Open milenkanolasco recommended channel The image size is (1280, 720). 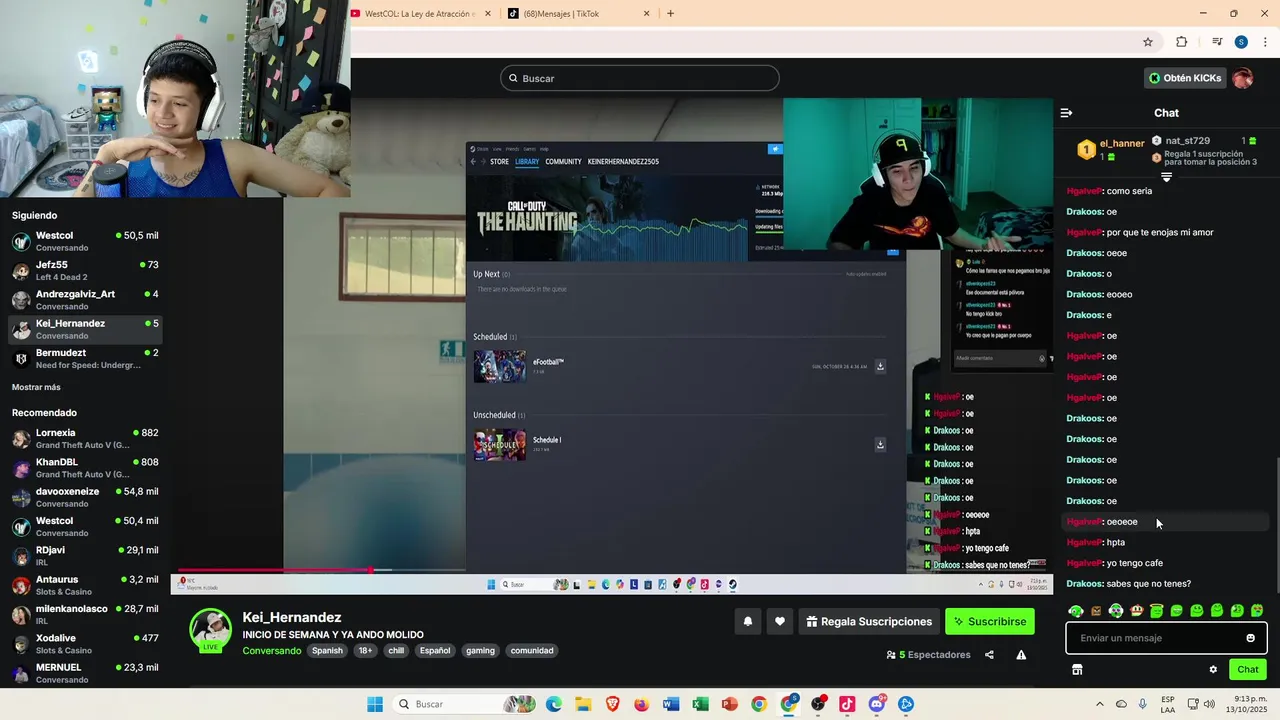click(85, 614)
